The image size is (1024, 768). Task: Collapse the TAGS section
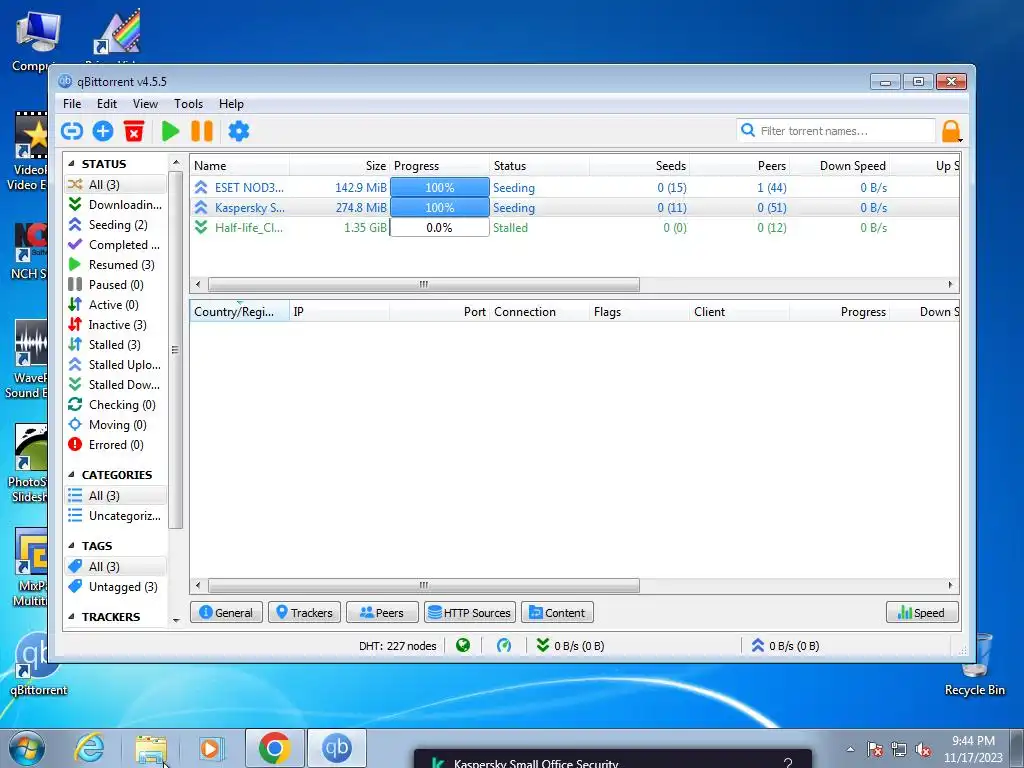[71, 546]
